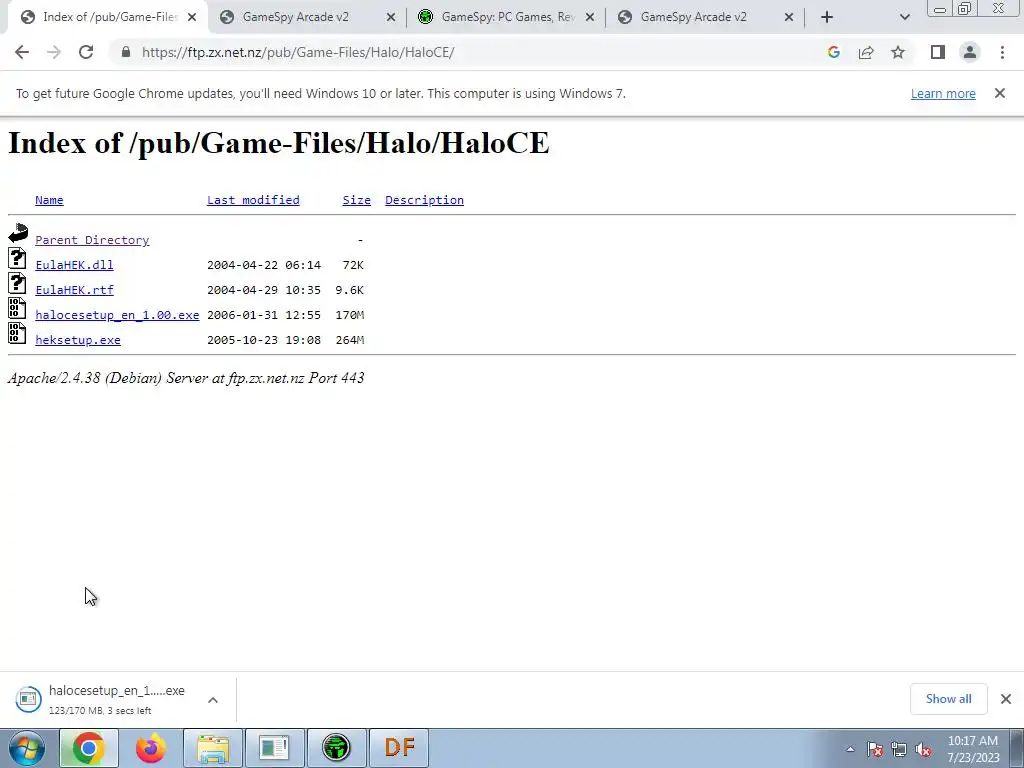The image size is (1024, 768).
Task: Open Parent Directory link
Action: (x=92, y=240)
